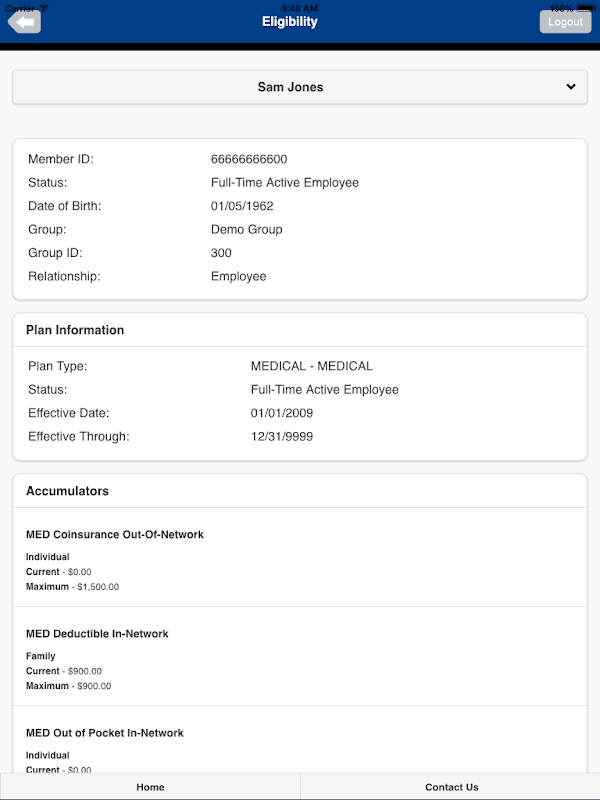The height and width of the screenshot is (800, 600).
Task: Click the Member ID label
Action: 61,159
